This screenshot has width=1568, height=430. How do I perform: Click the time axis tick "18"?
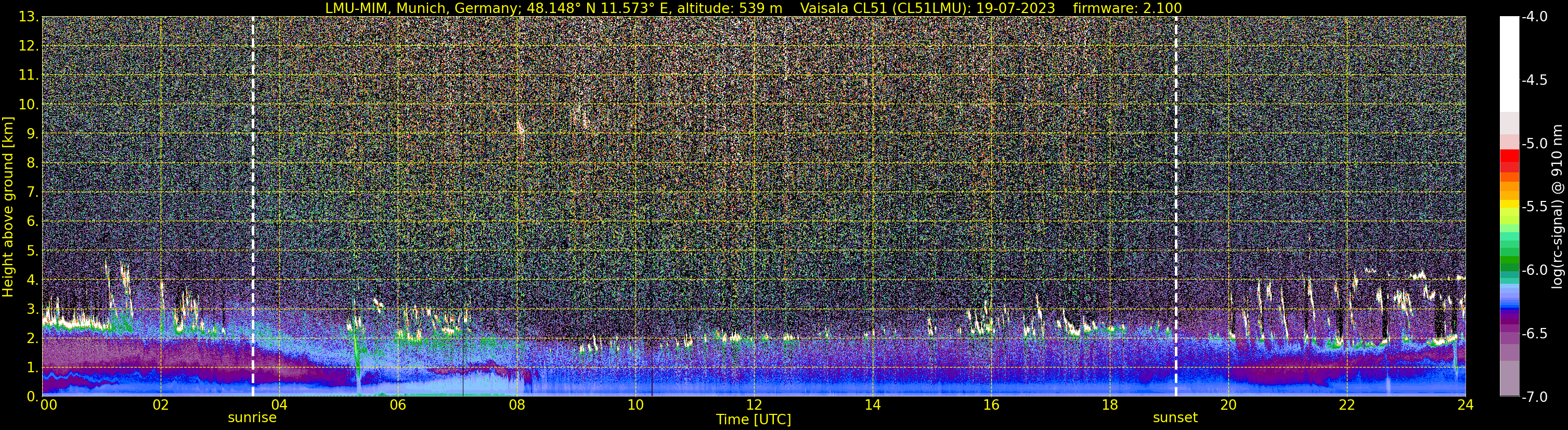click(x=1110, y=405)
